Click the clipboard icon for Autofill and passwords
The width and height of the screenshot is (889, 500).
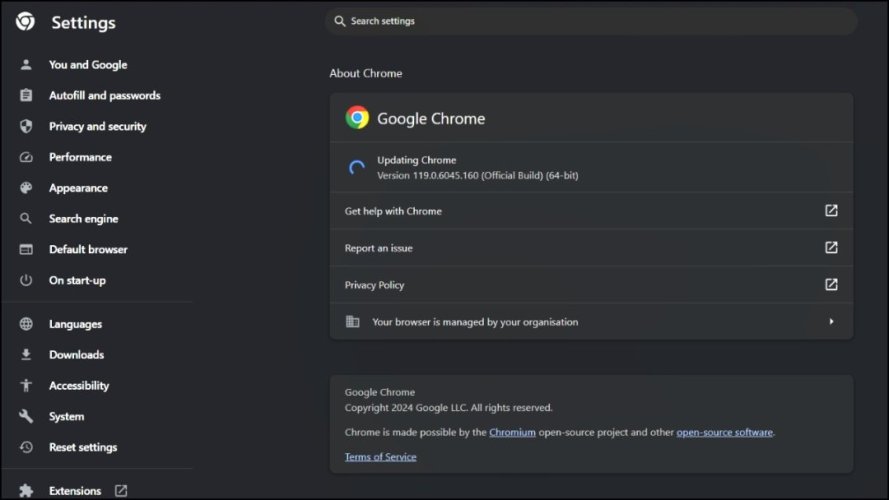pos(26,95)
